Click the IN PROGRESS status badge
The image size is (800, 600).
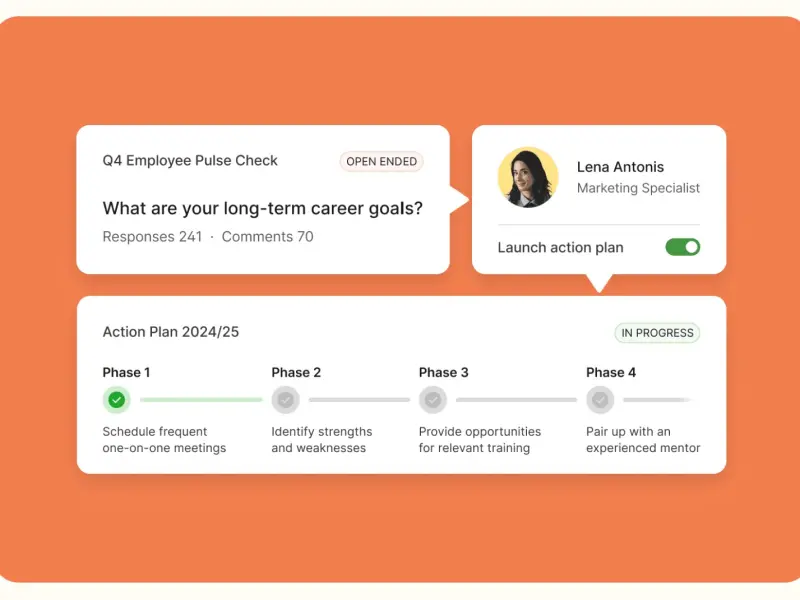point(657,333)
